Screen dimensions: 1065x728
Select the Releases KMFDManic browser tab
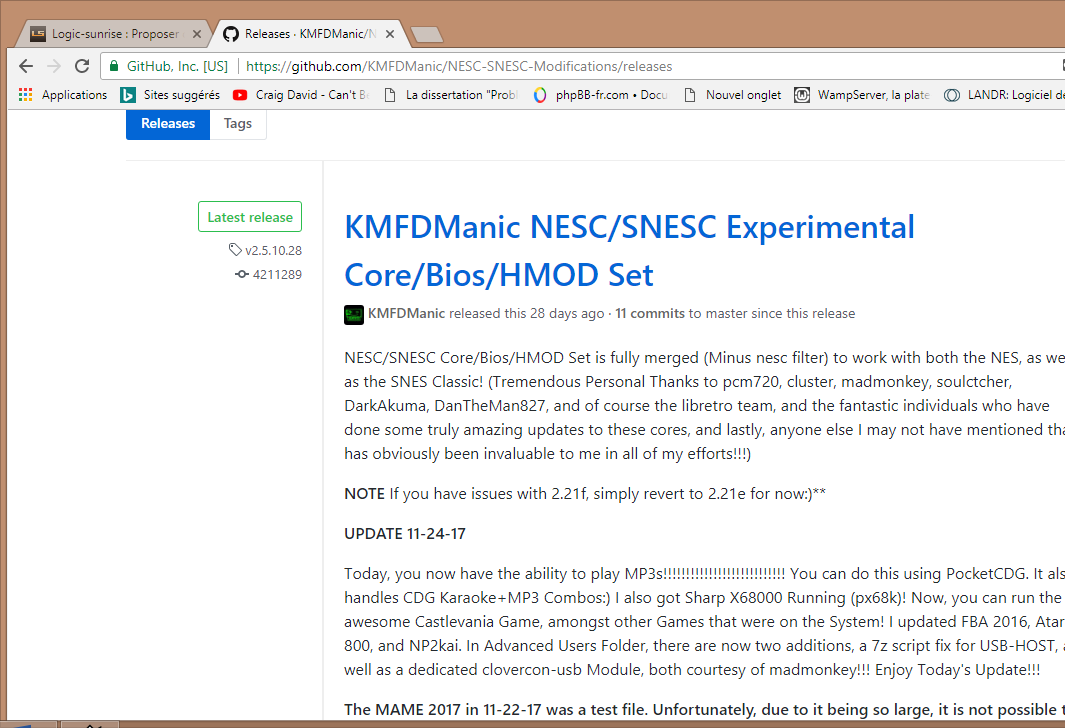(308, 34)
